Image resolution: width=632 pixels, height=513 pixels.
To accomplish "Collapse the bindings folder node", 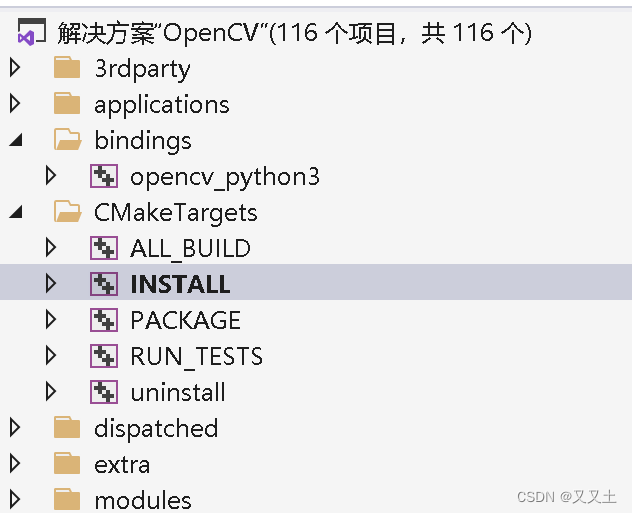I will [x=16, y=140].
